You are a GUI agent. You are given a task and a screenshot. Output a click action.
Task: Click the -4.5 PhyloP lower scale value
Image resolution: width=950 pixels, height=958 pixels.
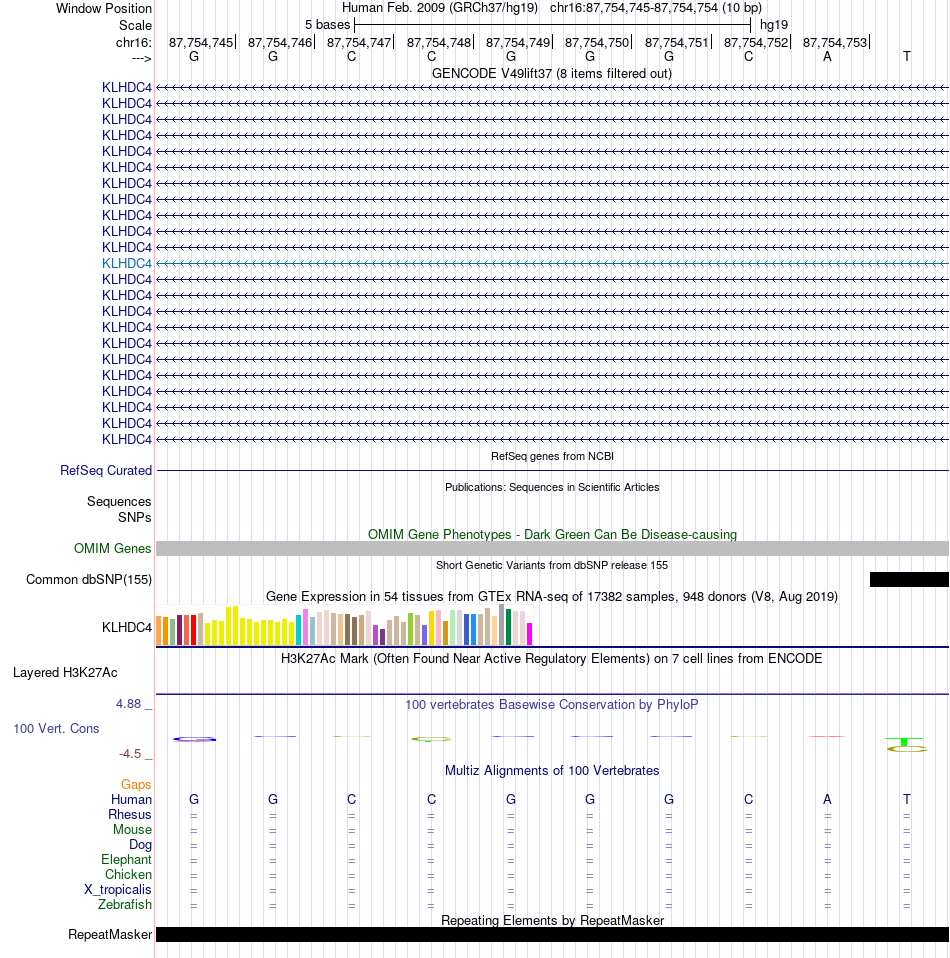tap(130, 754)
